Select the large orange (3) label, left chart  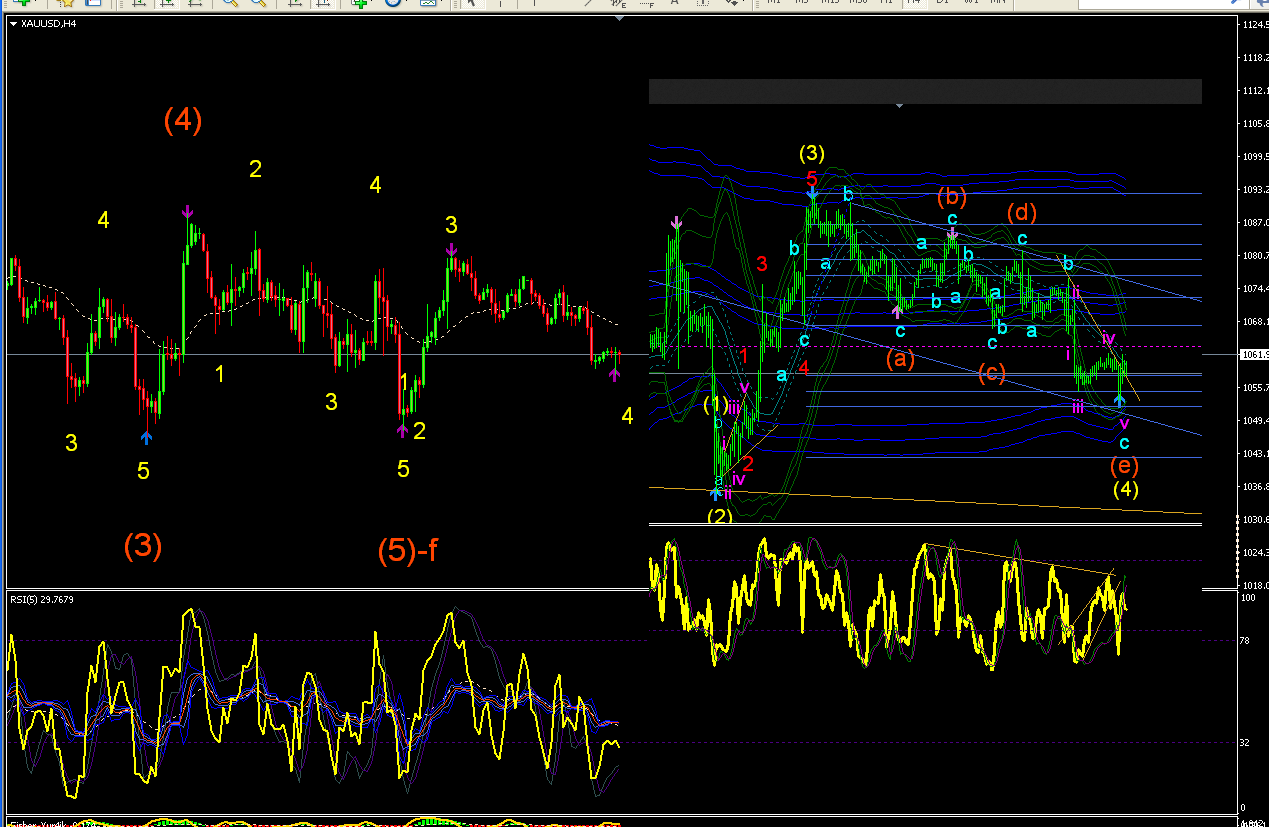coord(143,546)
